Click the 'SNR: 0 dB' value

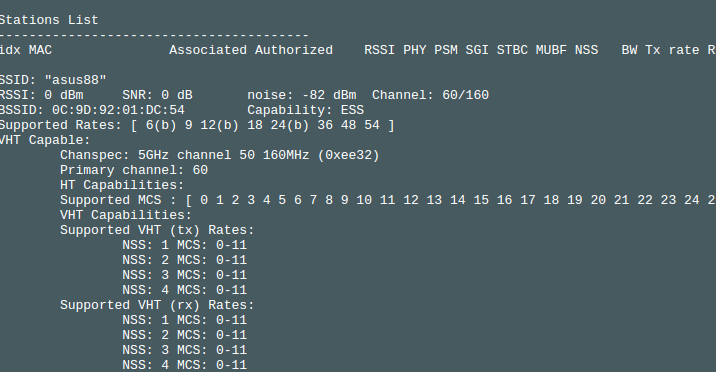point(157,95)
